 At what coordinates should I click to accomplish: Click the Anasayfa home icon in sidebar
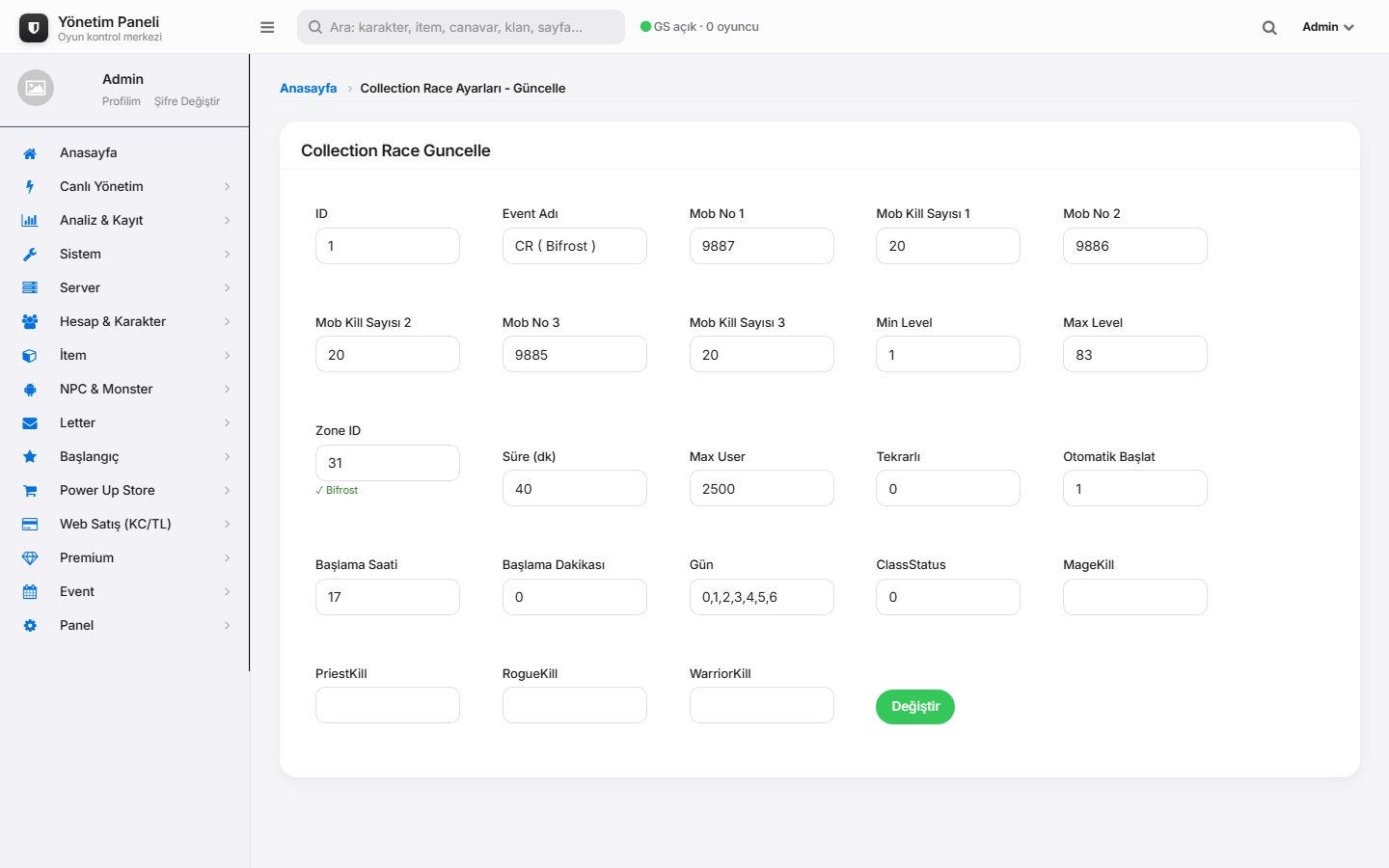30,153
